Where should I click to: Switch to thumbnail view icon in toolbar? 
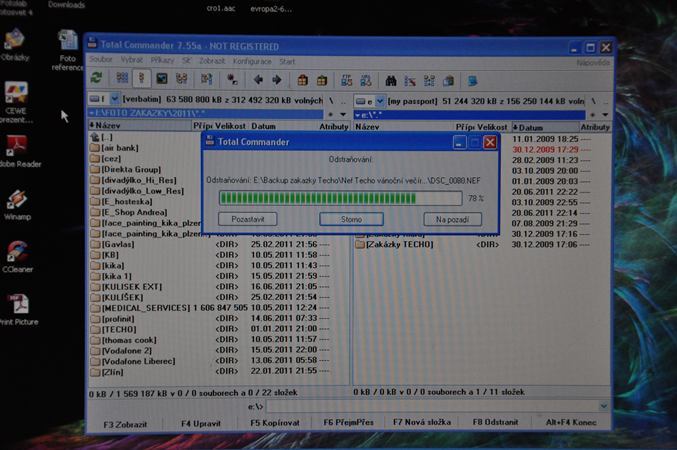point(162,79)
